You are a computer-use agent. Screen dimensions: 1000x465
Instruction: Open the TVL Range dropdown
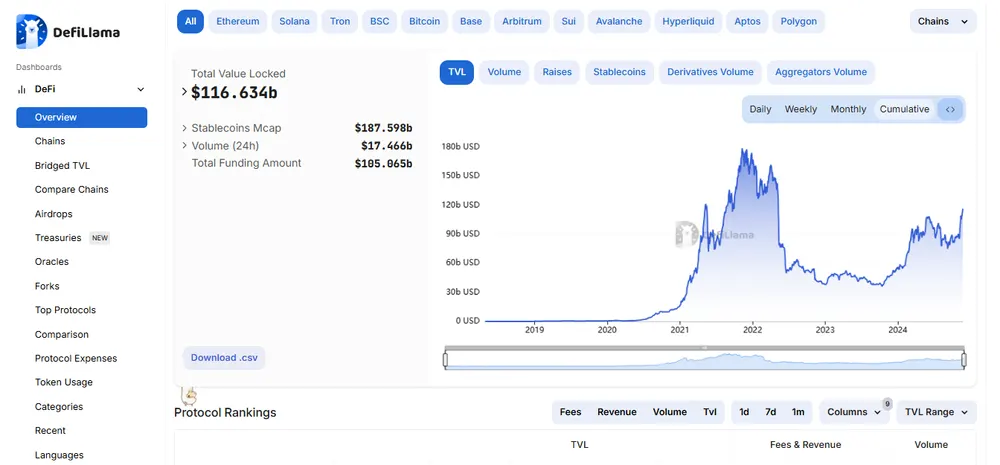point(936,412)
